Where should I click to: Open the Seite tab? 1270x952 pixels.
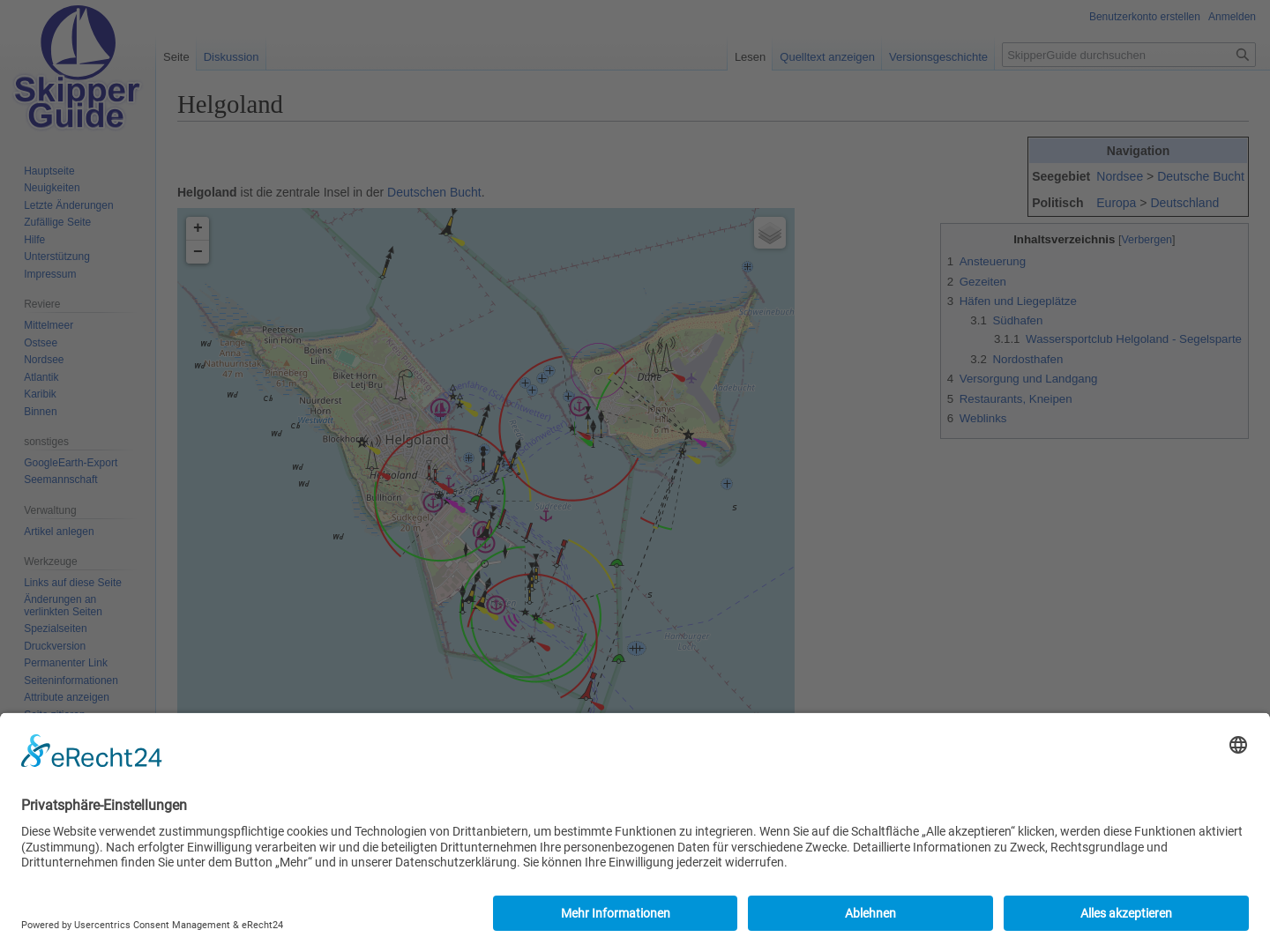176,56
